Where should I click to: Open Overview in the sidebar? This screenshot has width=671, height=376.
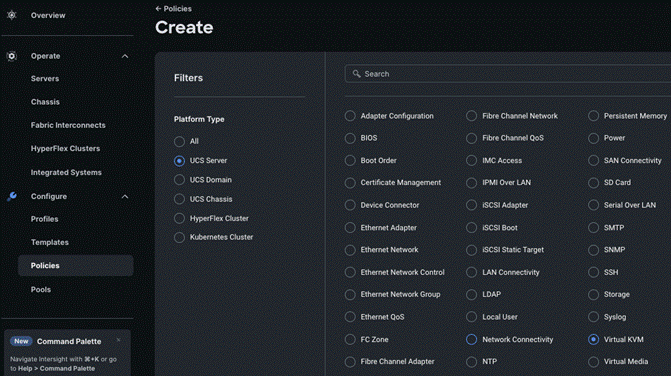click(48, 15)
